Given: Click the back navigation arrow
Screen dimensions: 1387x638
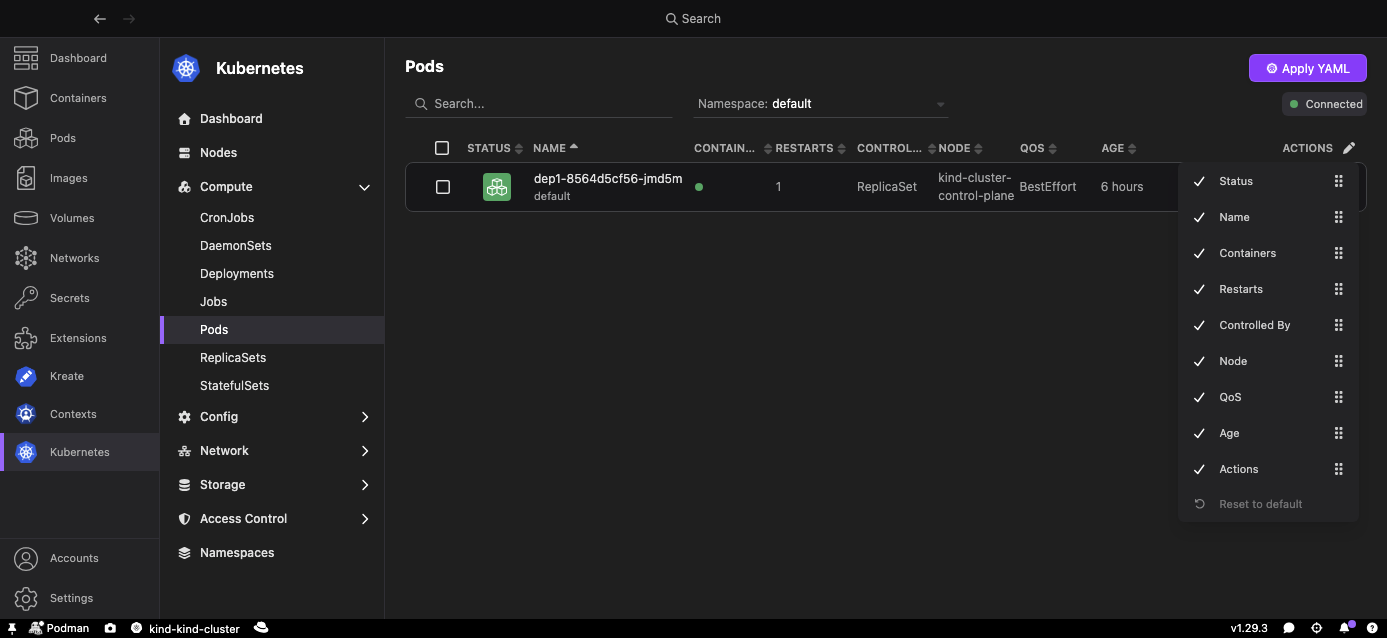Looking at the screenshot, I should click(99, 19).
